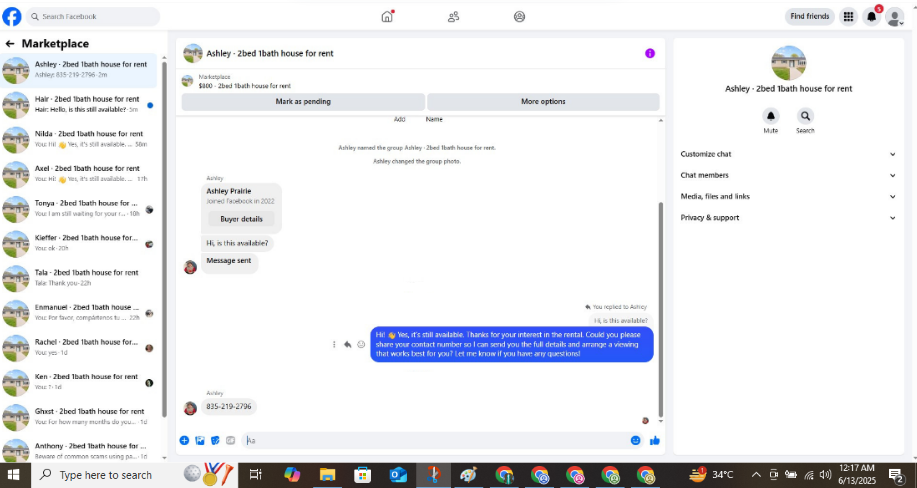
Task: Click the clock showing 12:17 AM
Action: click(x=857, y=475)
